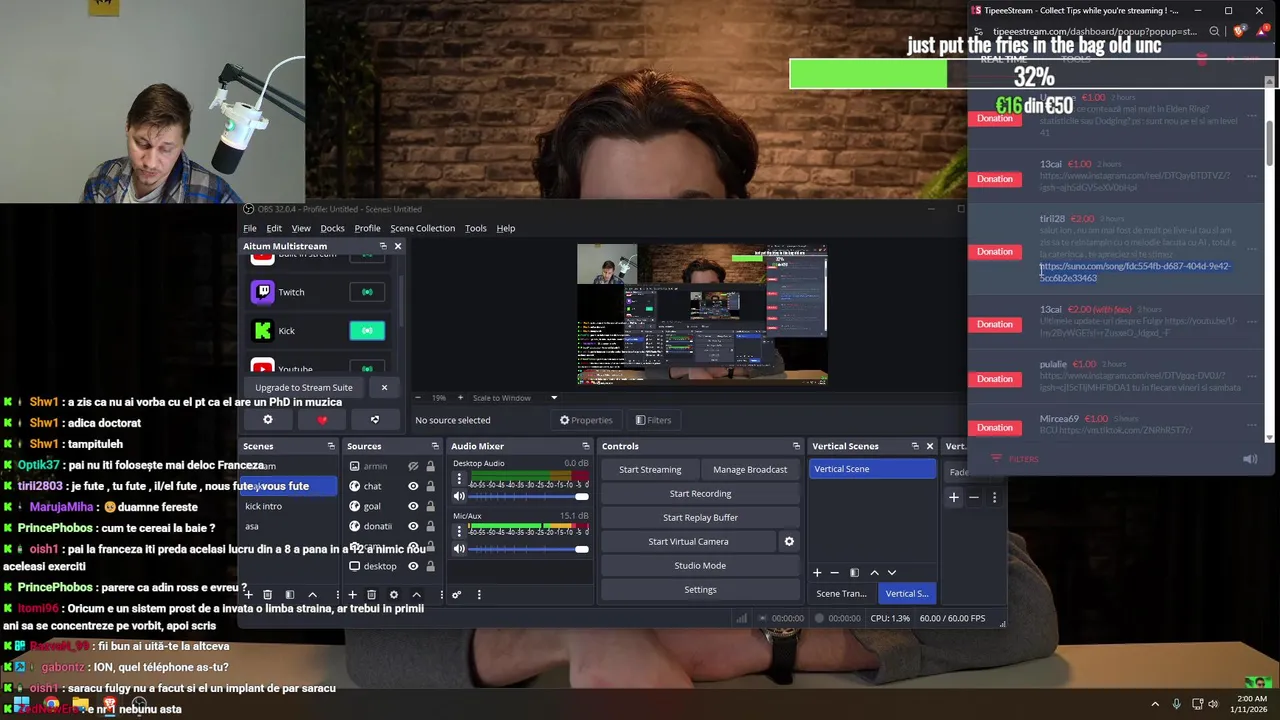The image size is (1280, 720).
Task: Click Manage Broadcast button
Action: tap(750, 470)
